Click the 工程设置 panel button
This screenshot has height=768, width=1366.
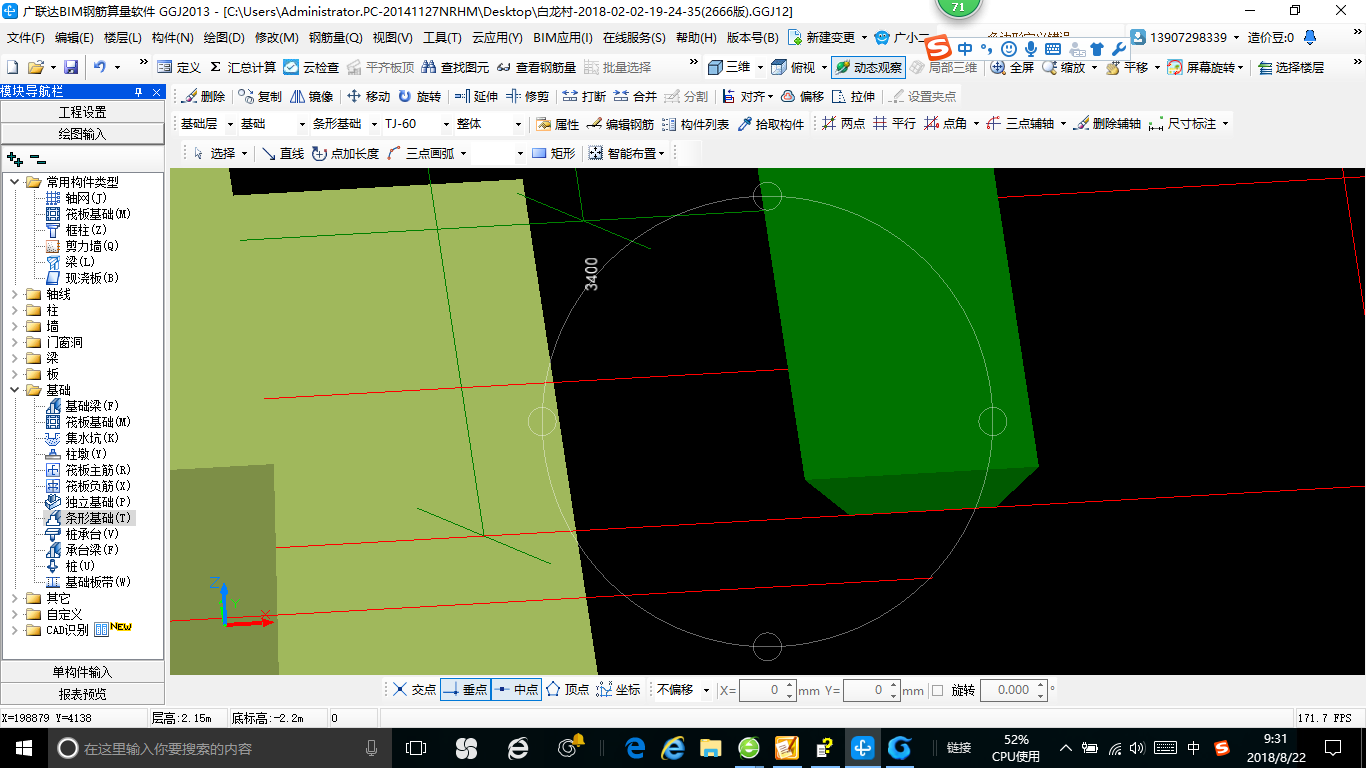[82, 112]
